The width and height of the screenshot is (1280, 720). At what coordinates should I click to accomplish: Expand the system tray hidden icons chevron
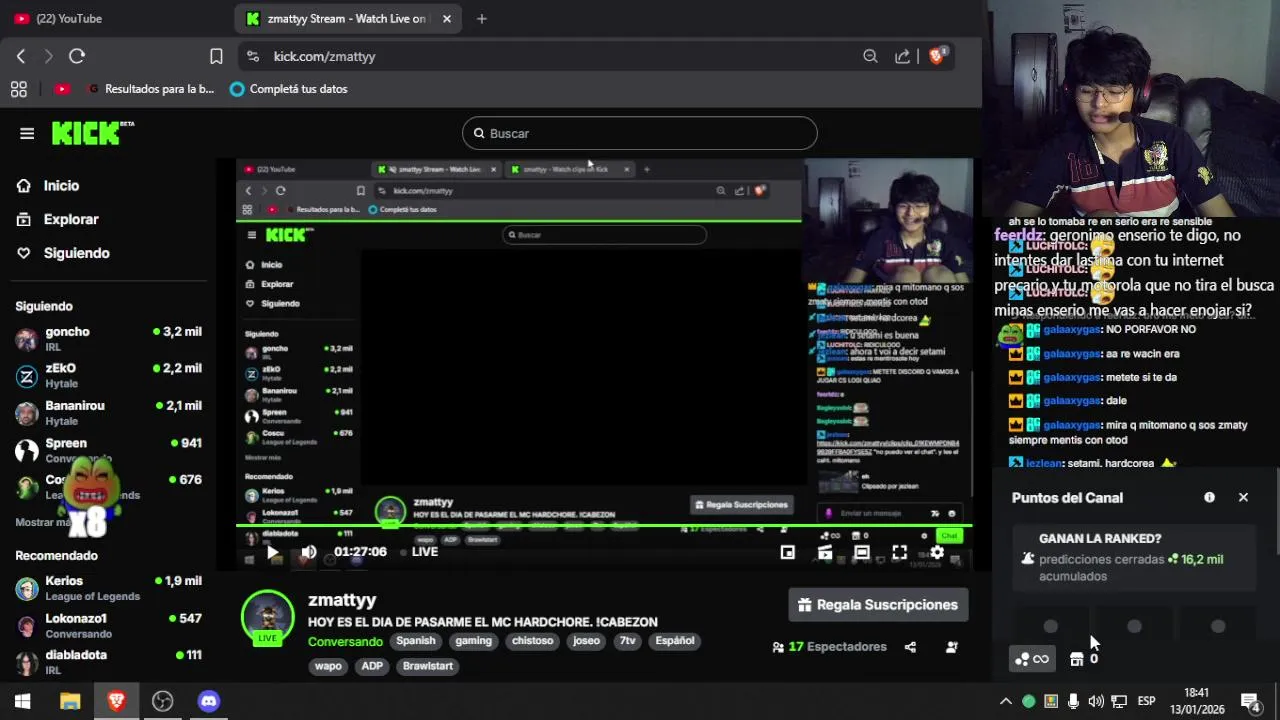coord(1005,701)
